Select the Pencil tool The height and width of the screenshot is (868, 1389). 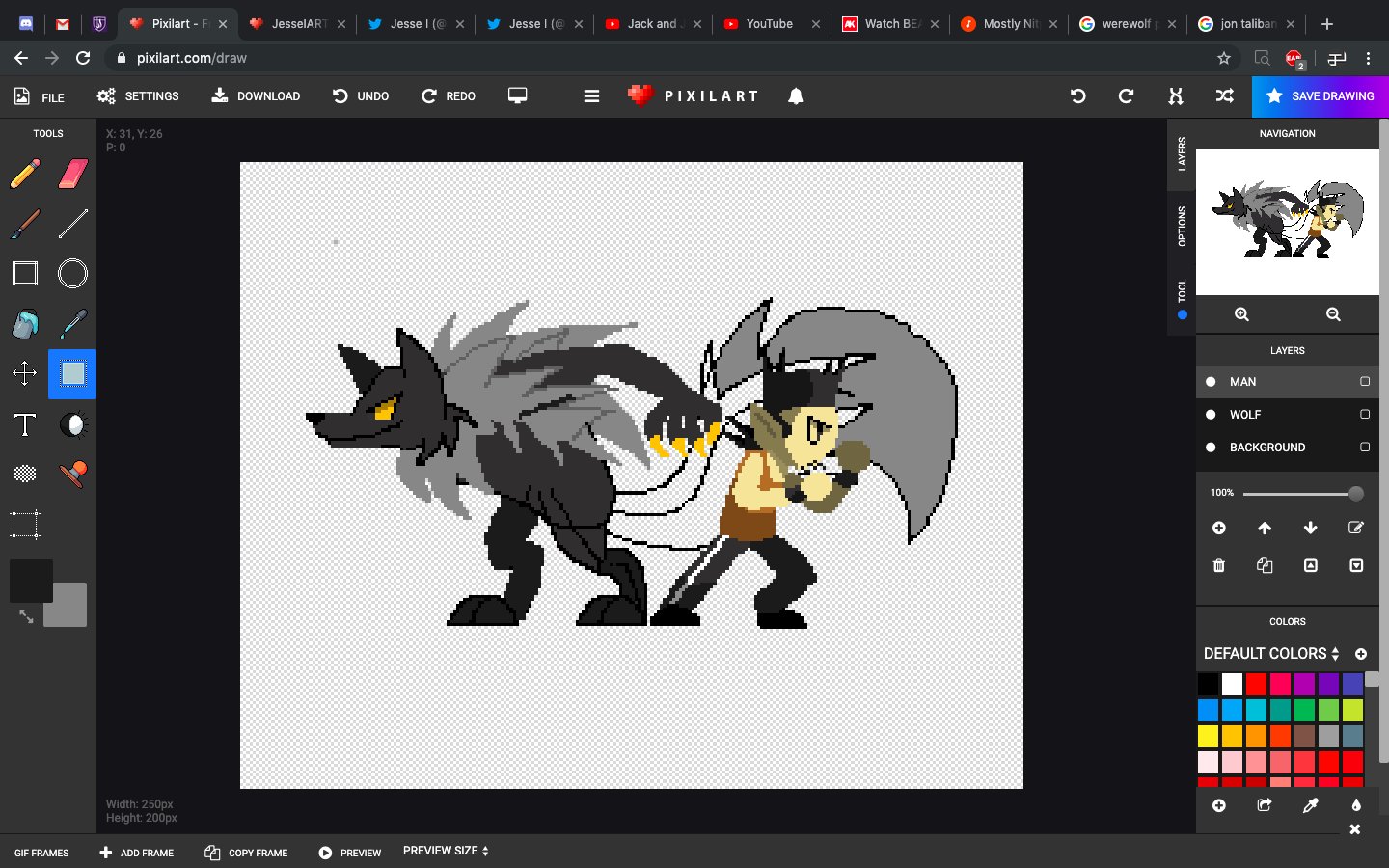(25, 175)
